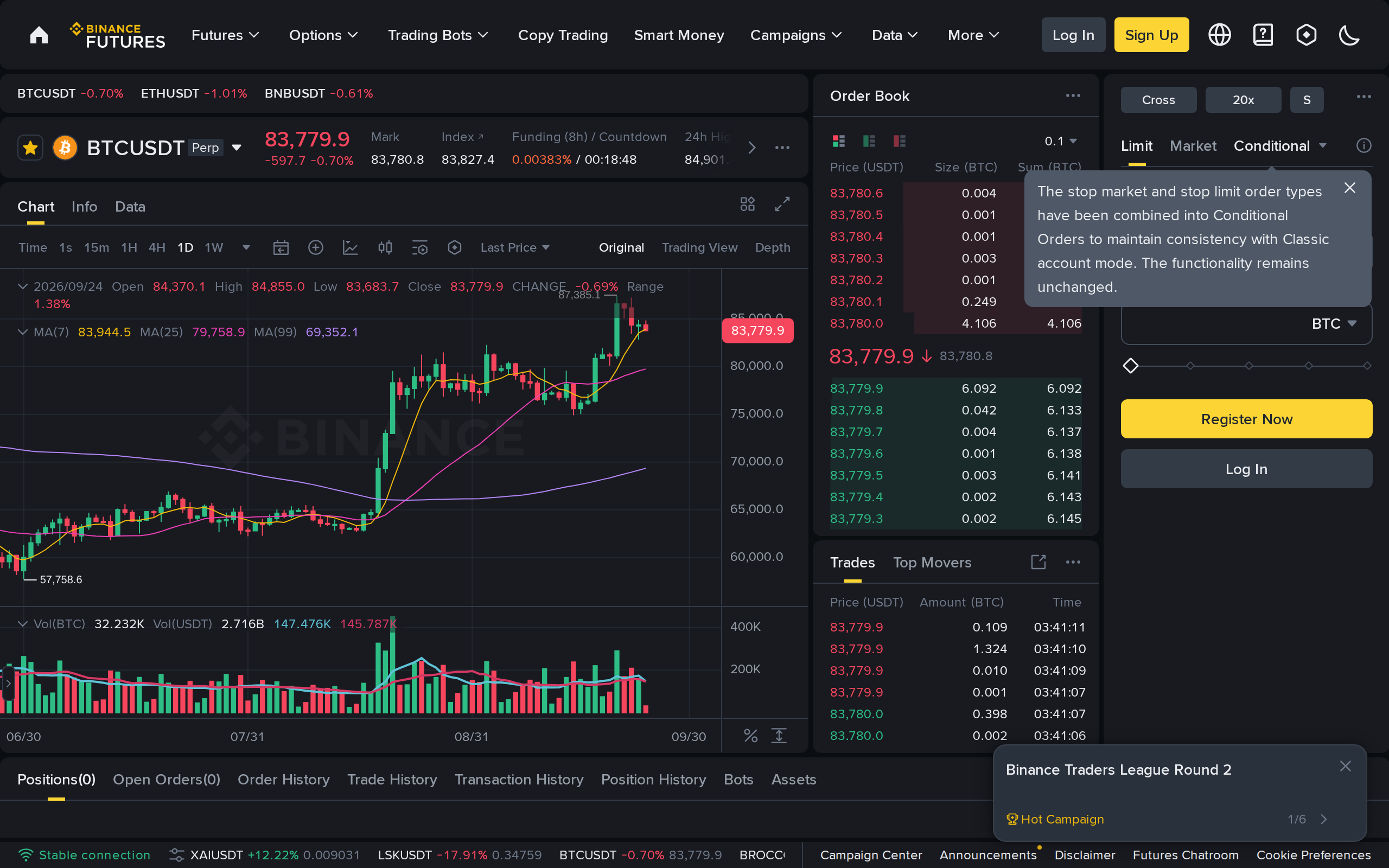Show bids-only order book view
Viewport: 1389px width, 868px height.
869,141
